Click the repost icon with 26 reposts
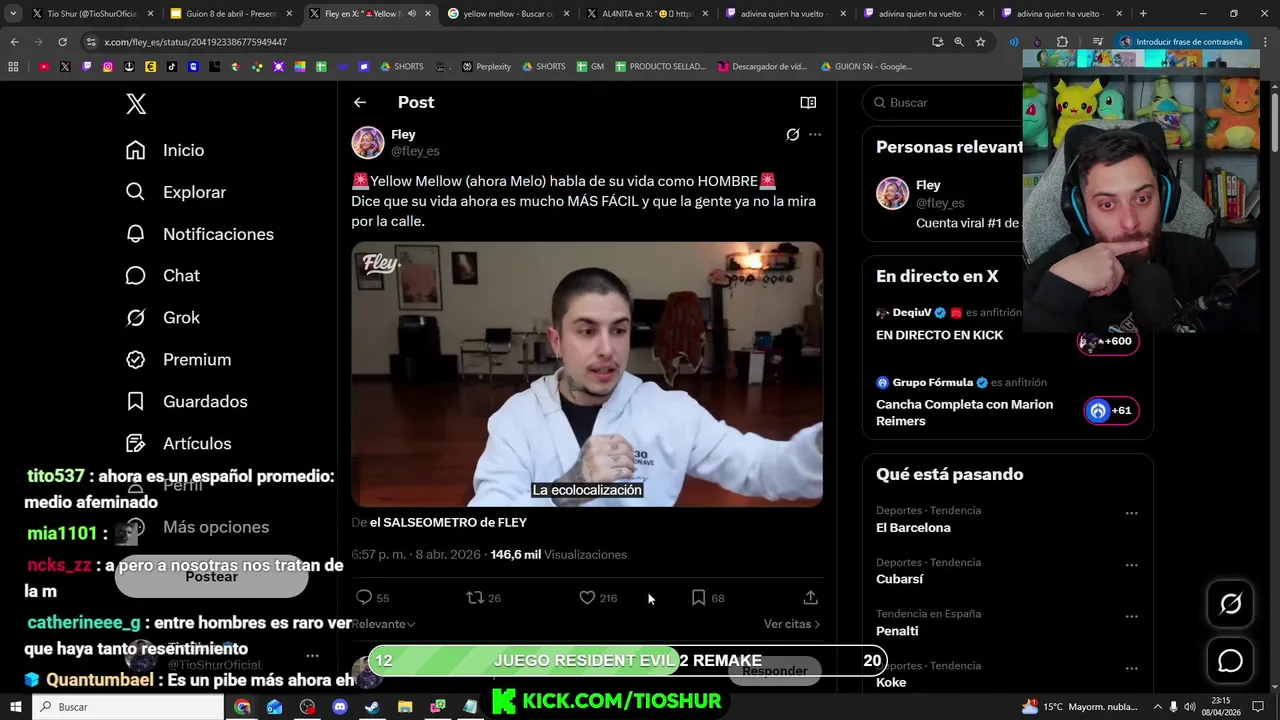 point(475,598)
